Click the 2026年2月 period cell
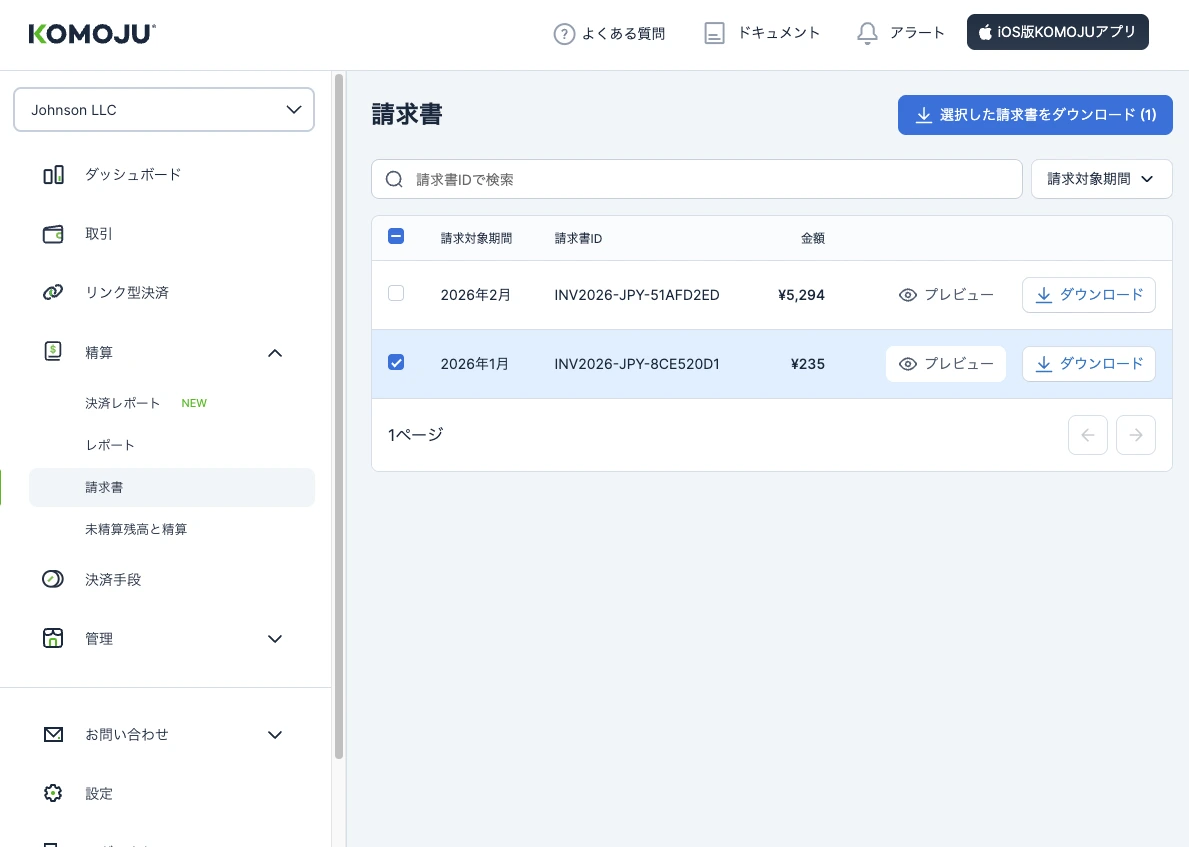 pos(475,295)
